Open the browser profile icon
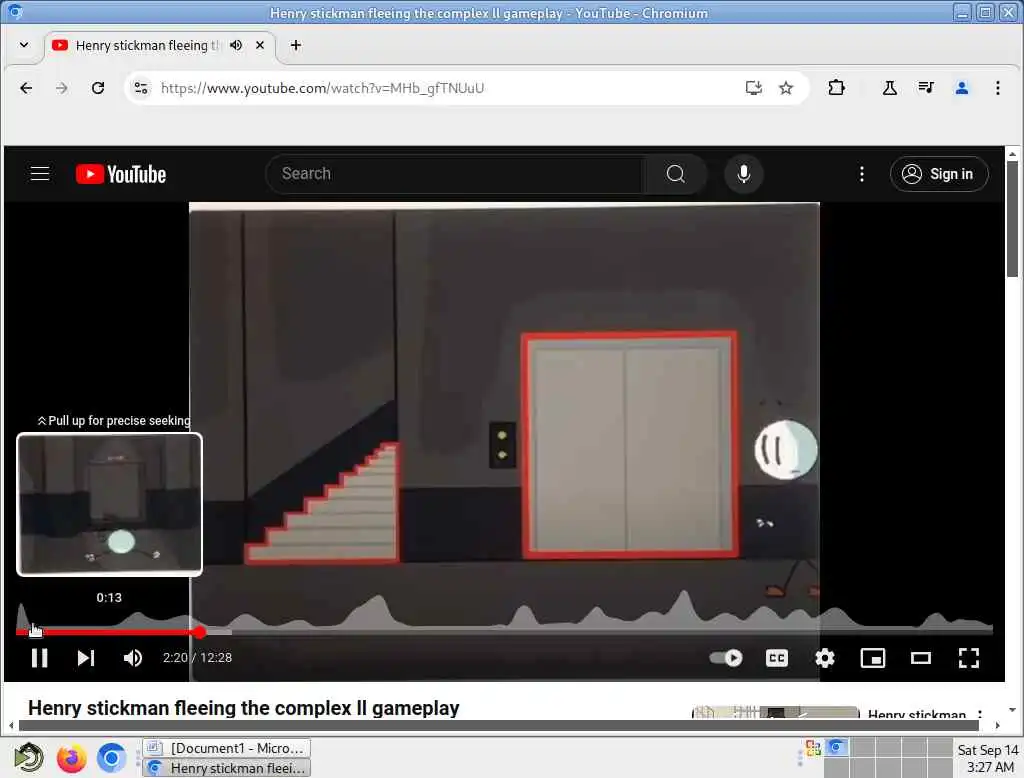This screenshot has width=1024, height=778. [962, 88]
